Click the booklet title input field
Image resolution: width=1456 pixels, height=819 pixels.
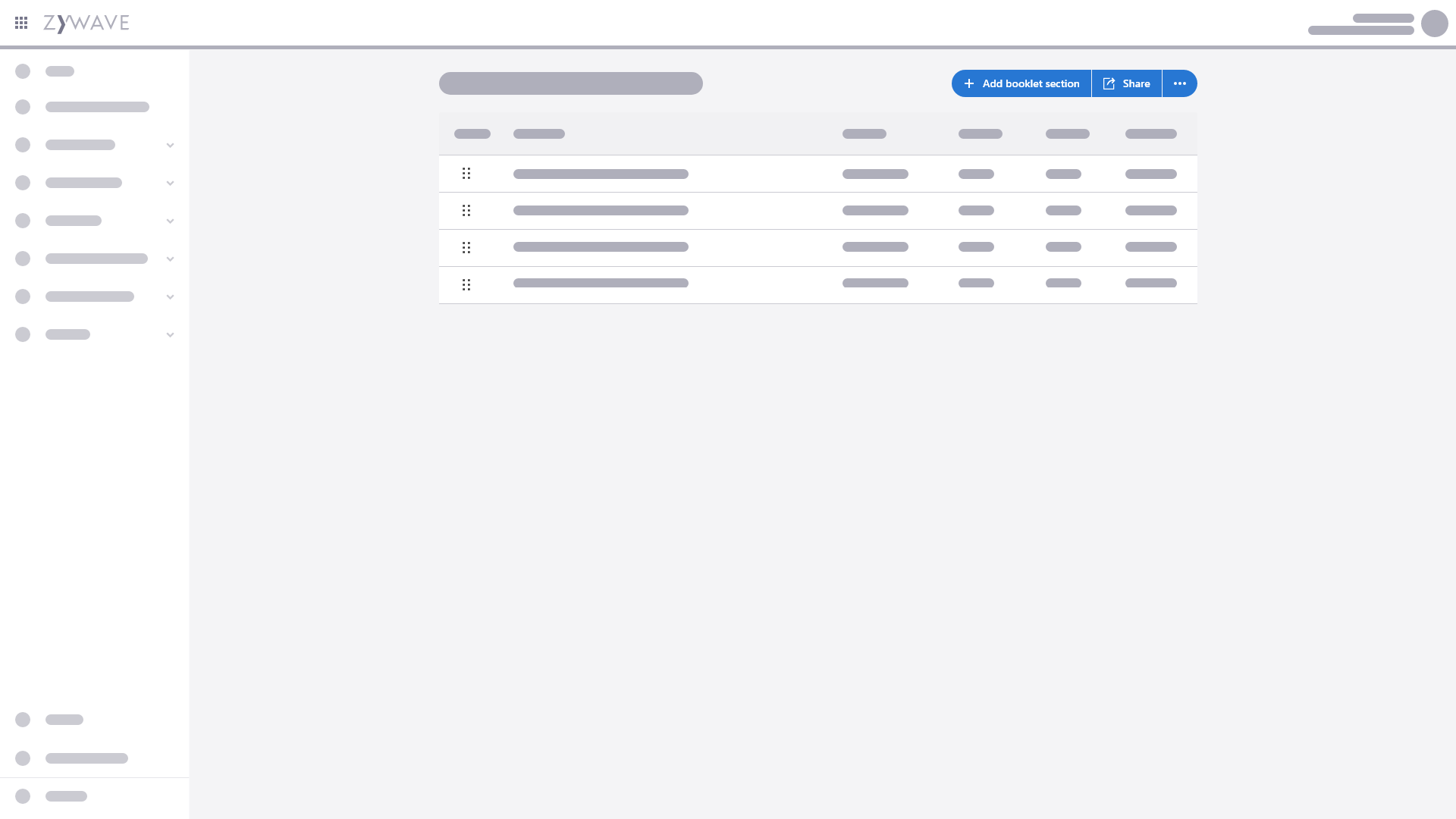(x=571, y=83)
